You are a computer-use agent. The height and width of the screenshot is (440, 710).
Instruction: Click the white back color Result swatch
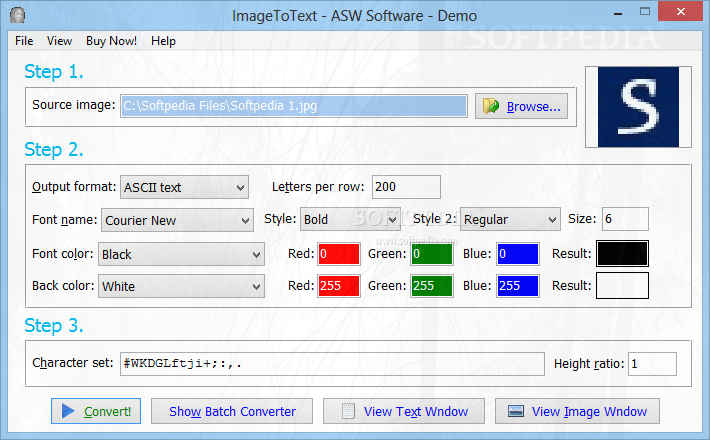622,286
